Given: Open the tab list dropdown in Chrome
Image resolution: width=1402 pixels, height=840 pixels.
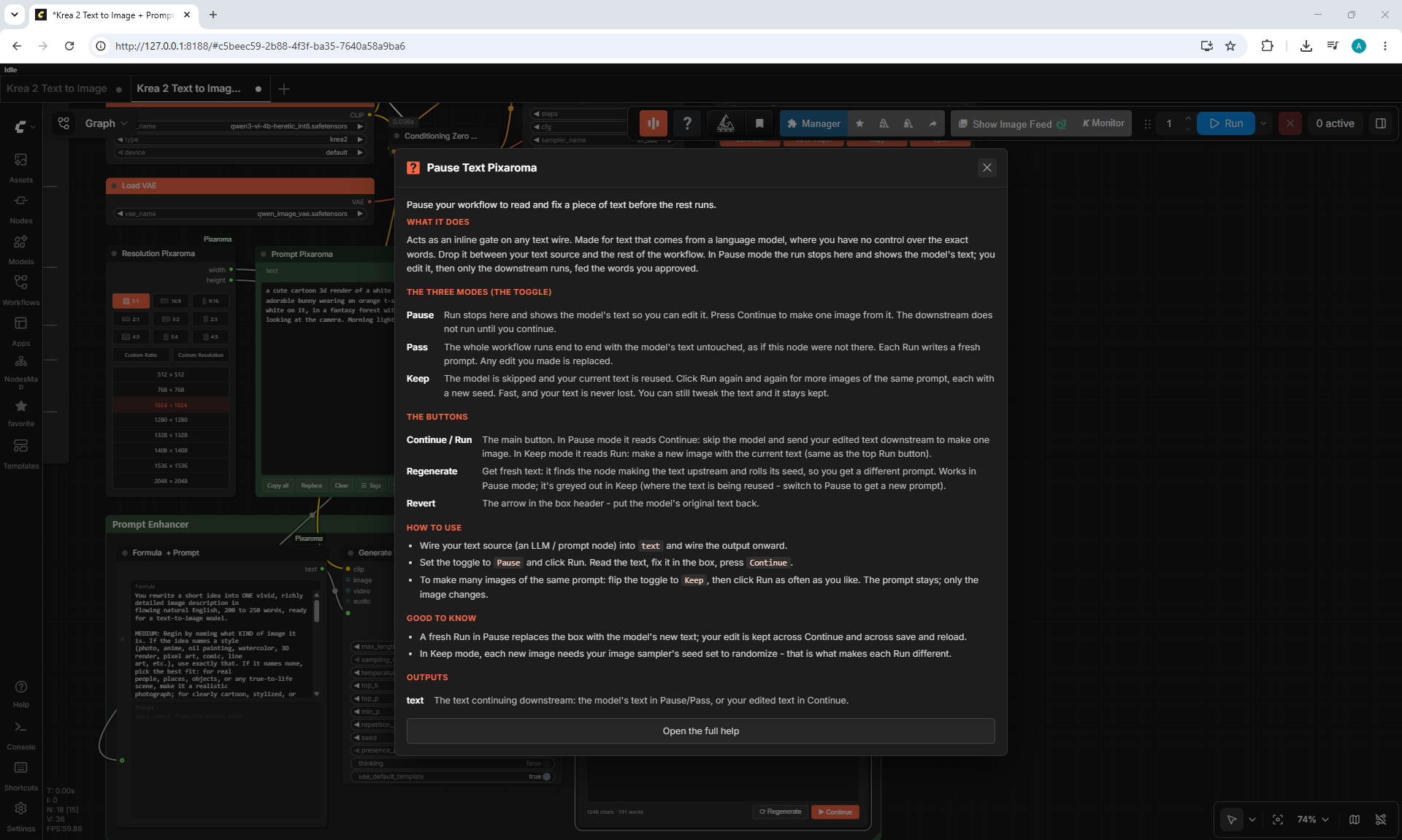Looking at the screenshot, I should coord(14,15).
